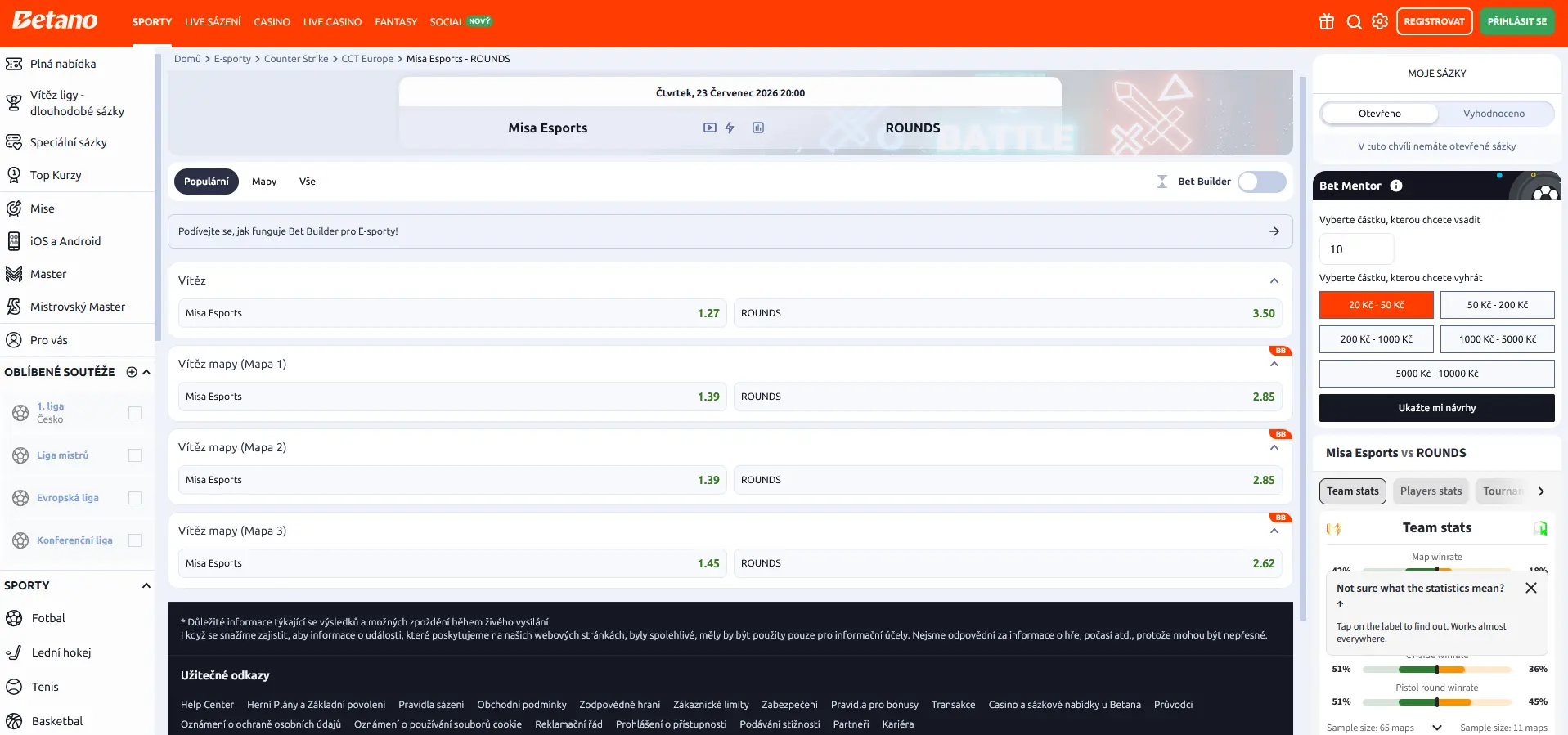Open the LIVE SÁZENÍ menu

213,22
